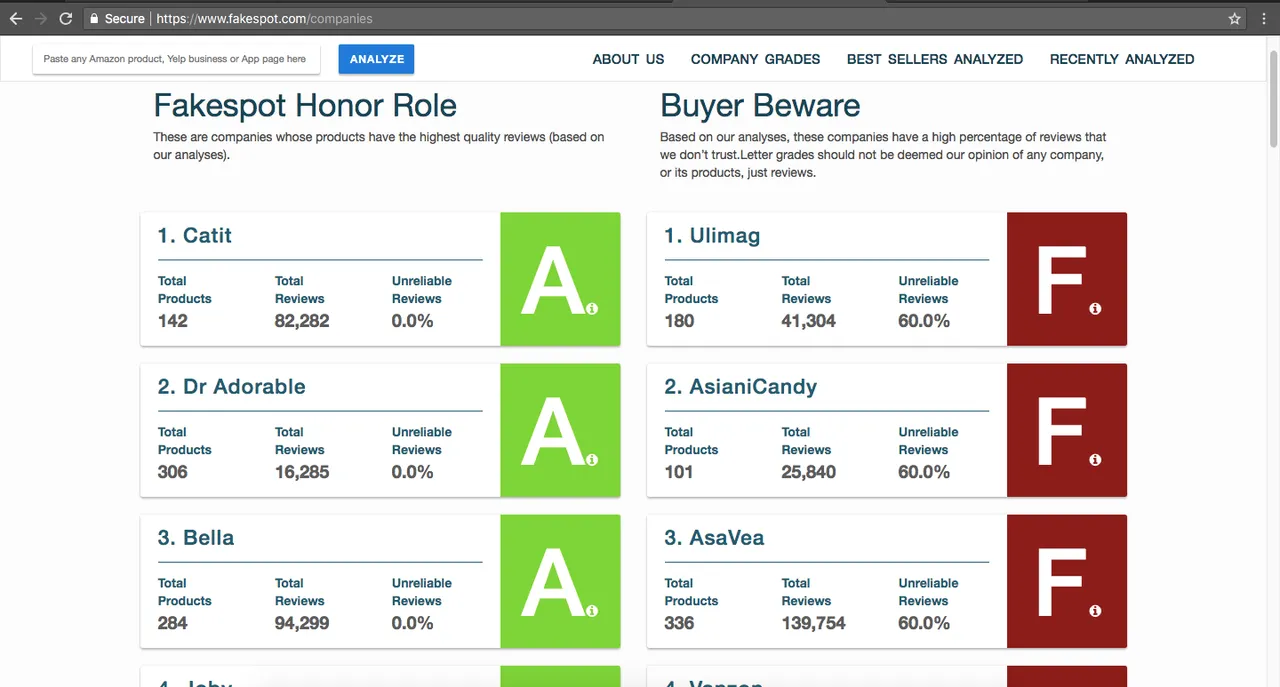Screen dimensions: 1280x687
Task: Click Dr Adorable's total reviews 16,285
Action: (x=302, y=472)
